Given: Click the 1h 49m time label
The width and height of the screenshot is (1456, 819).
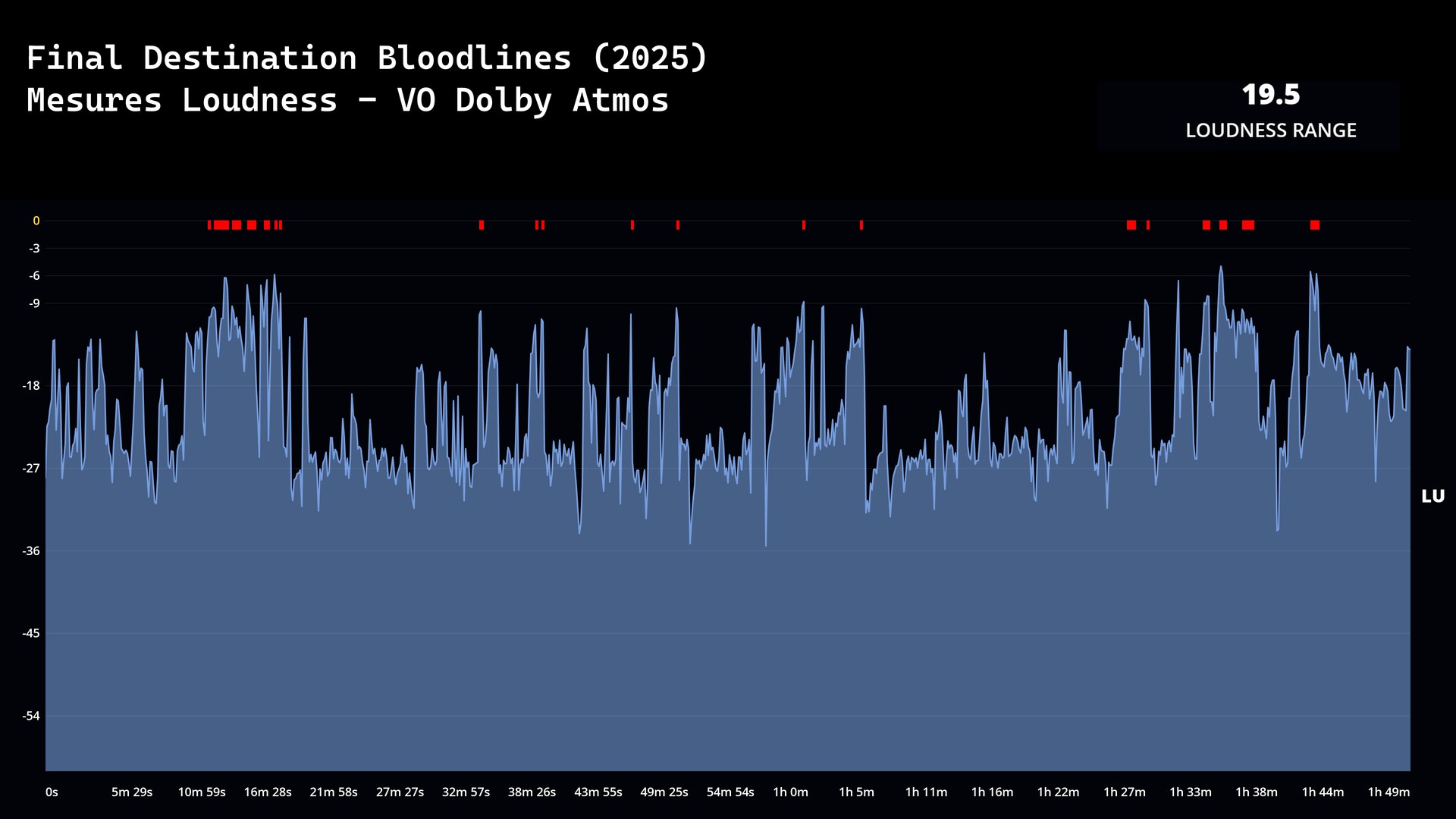Looking at the screenshot, I should [1389, 792].
